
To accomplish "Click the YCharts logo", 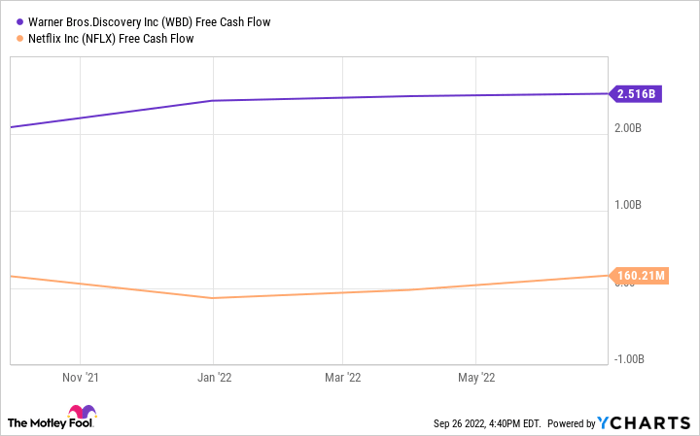I will (644, 423).
